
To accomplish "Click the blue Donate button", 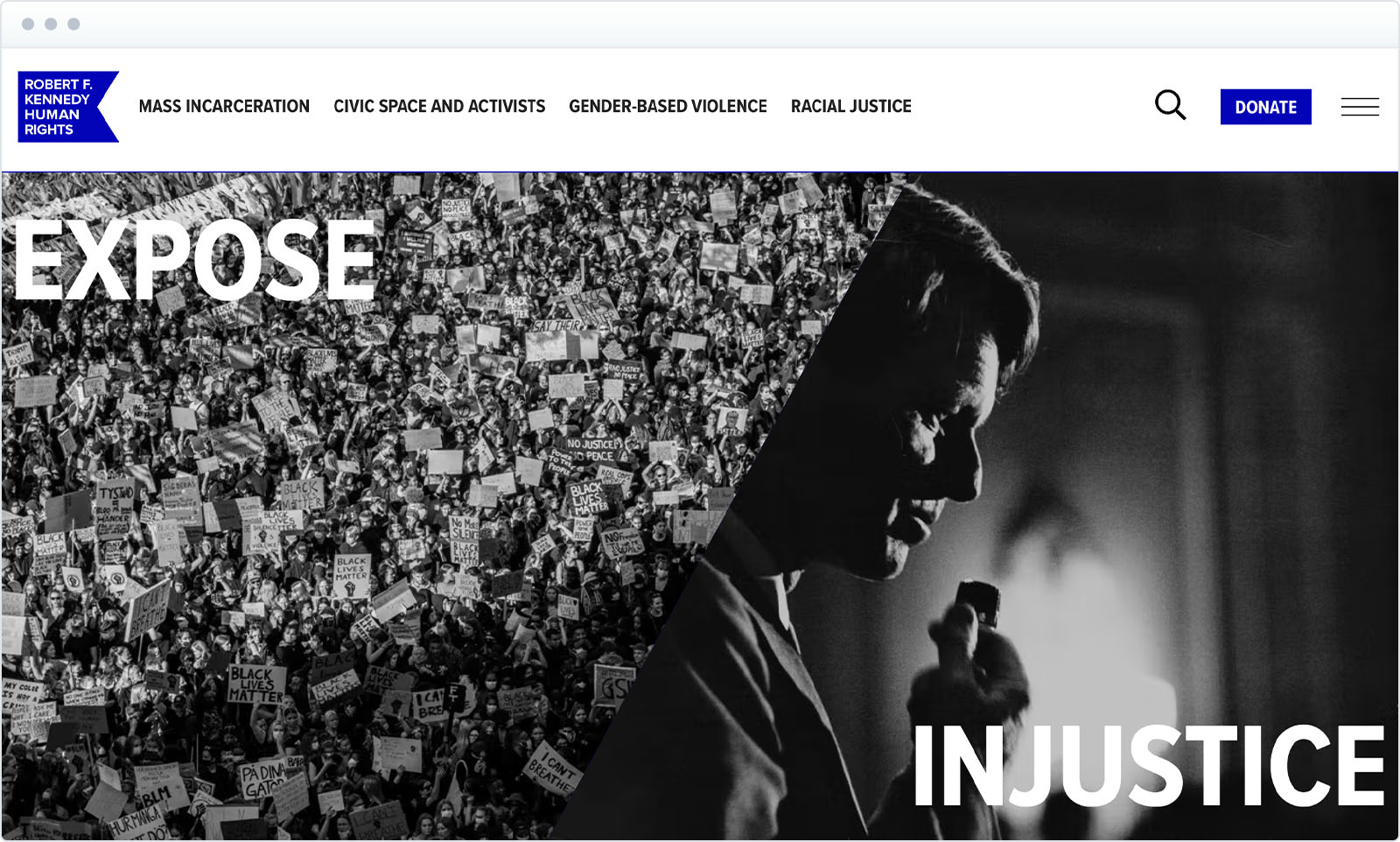I will point(1265,107).
